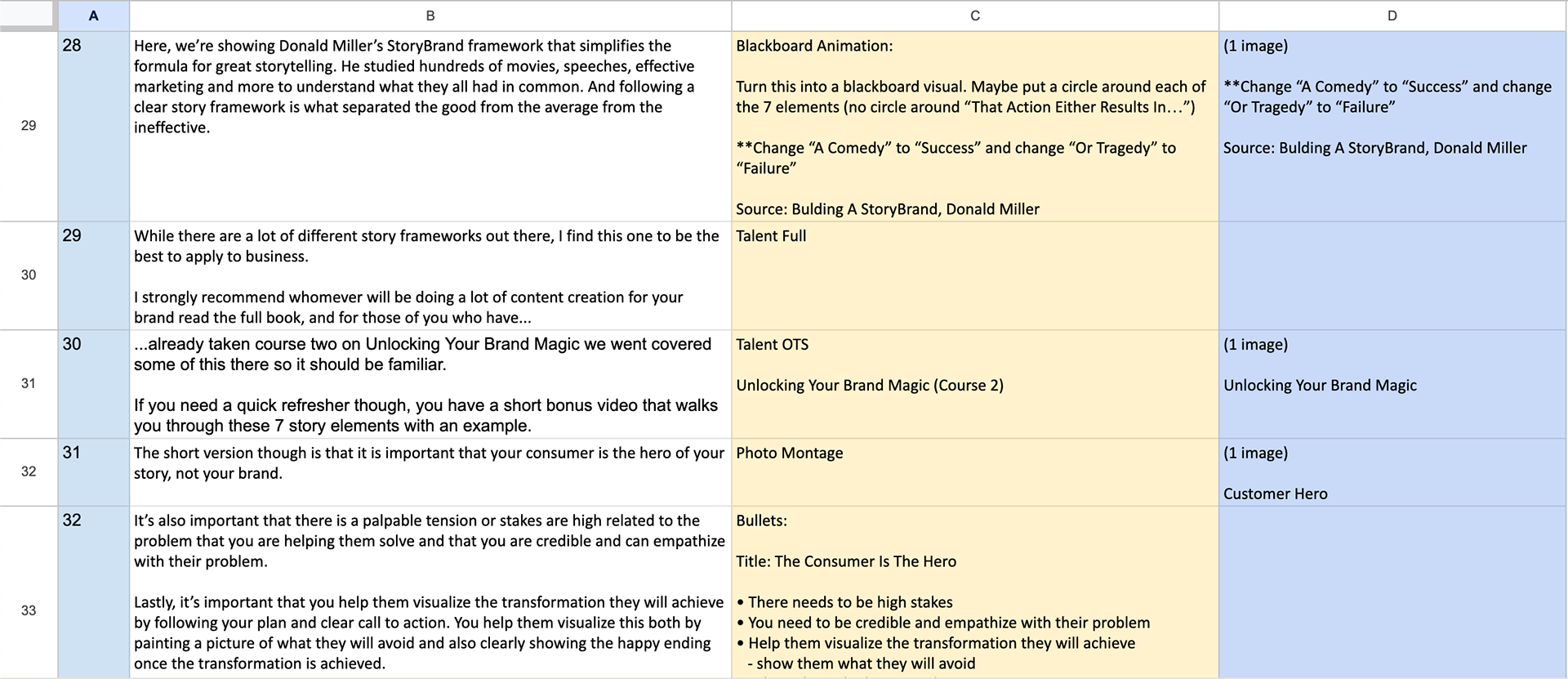This screenshot has width=1568, height=679.
Task: Click column D cell 'Unlocking Your Brand Magic'
Action: coord(1393,383)
